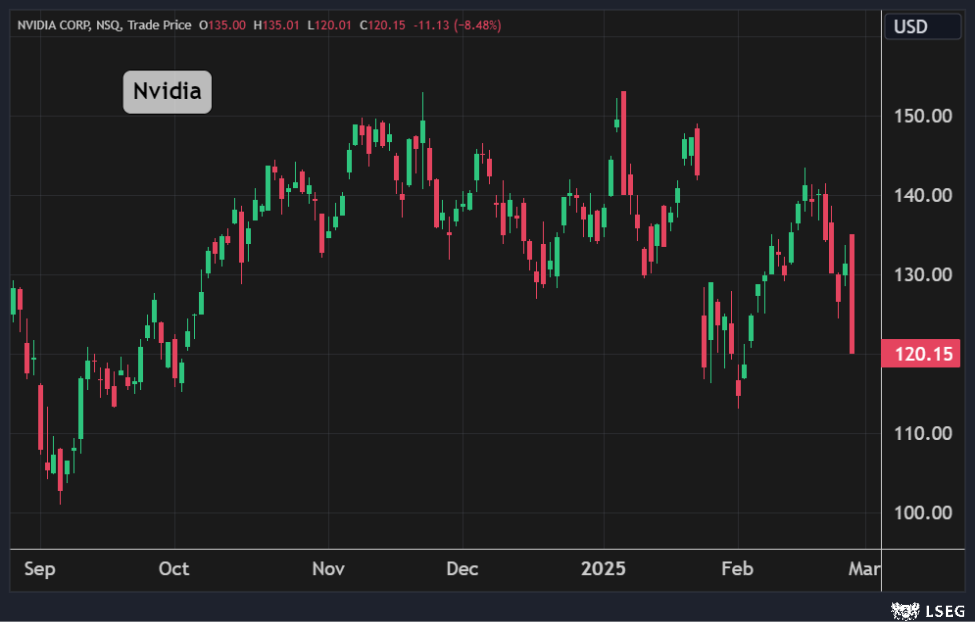
Task: Click the 140.00 price axis label
Action: point(921,195)
